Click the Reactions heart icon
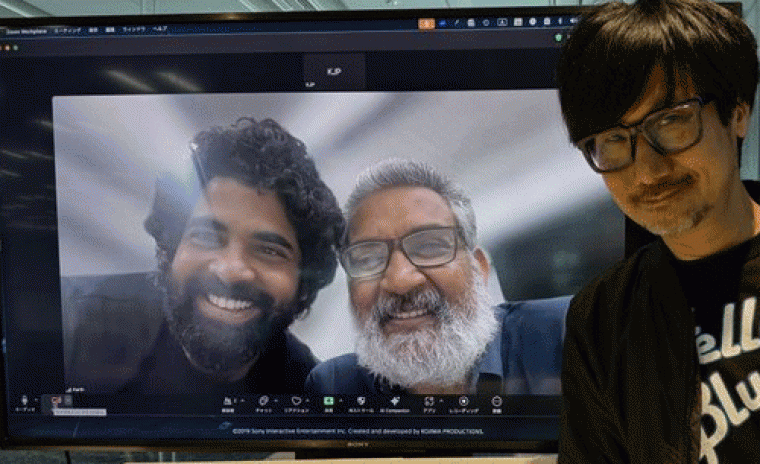Screen dimensions: 760x464 coord(295,400)
